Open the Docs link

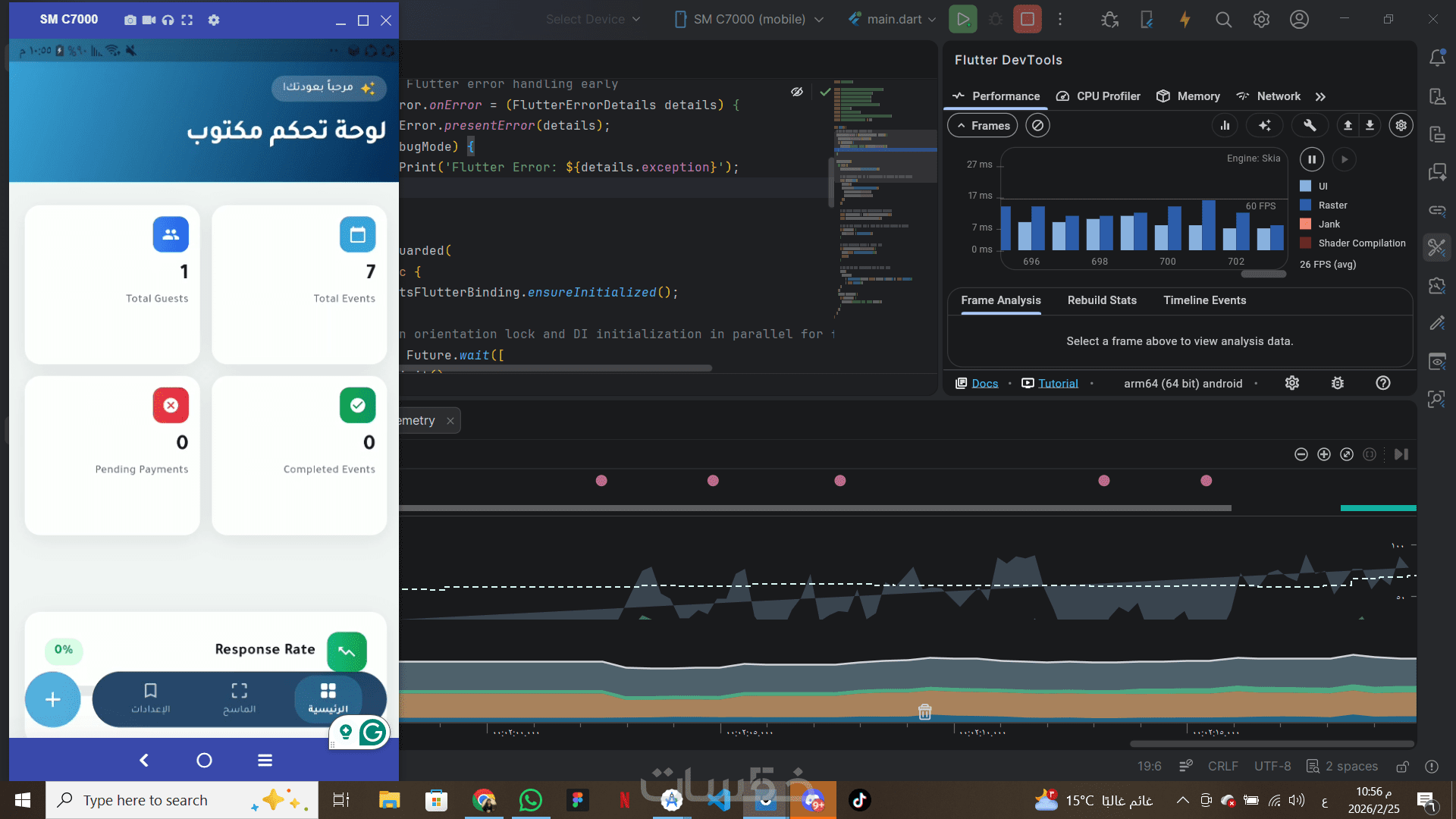tap(984, 384)
